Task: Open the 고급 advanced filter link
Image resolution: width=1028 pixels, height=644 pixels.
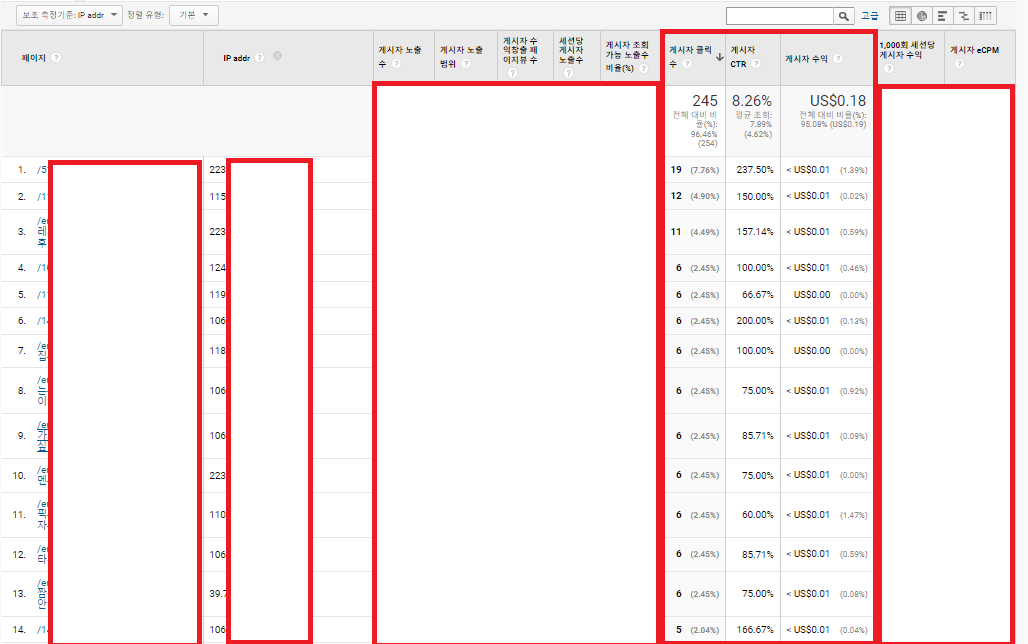Action: (x=869, y=16)
